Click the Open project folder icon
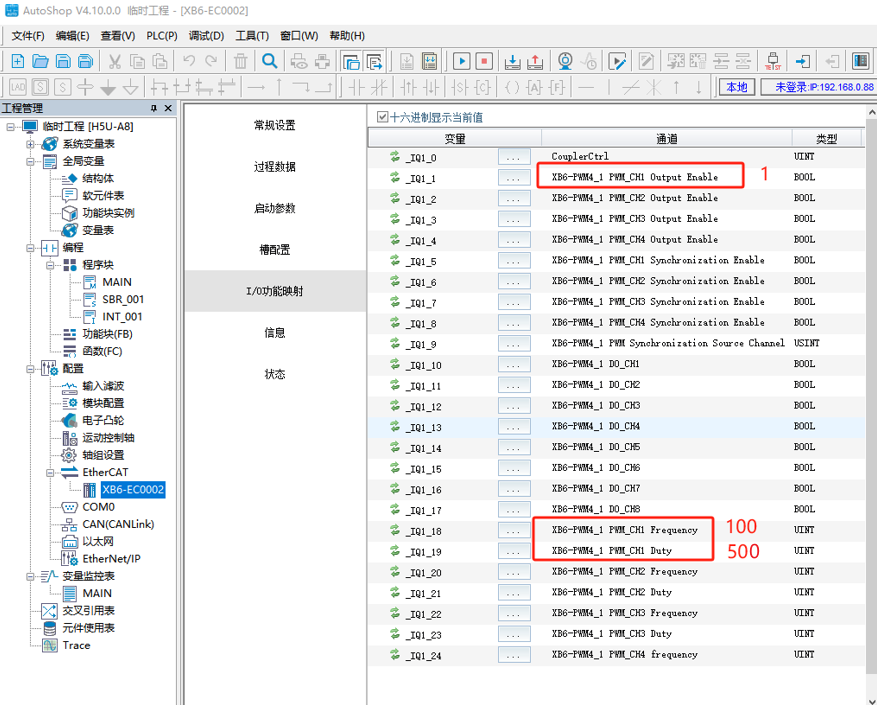The image size is (877, 708). point(40,61)
